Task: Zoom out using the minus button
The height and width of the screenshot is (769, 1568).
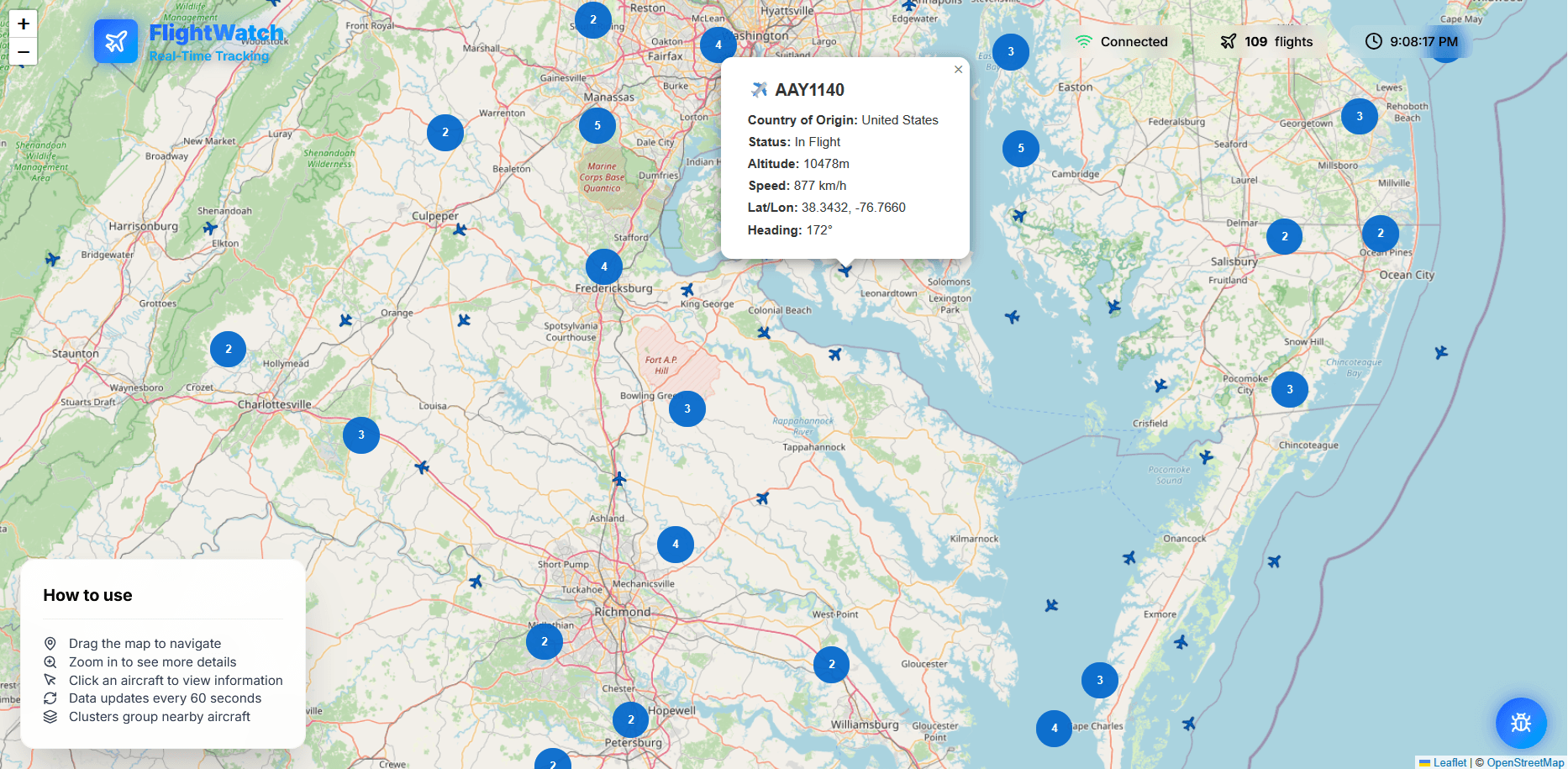Action: pos(24,52)
